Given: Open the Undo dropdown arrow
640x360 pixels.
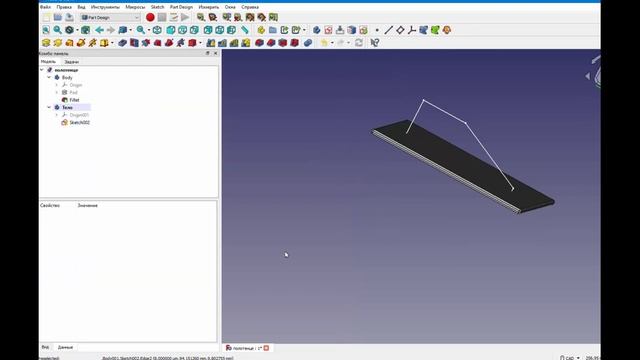Looking at the screenshot, I should [x=332, y=43].
